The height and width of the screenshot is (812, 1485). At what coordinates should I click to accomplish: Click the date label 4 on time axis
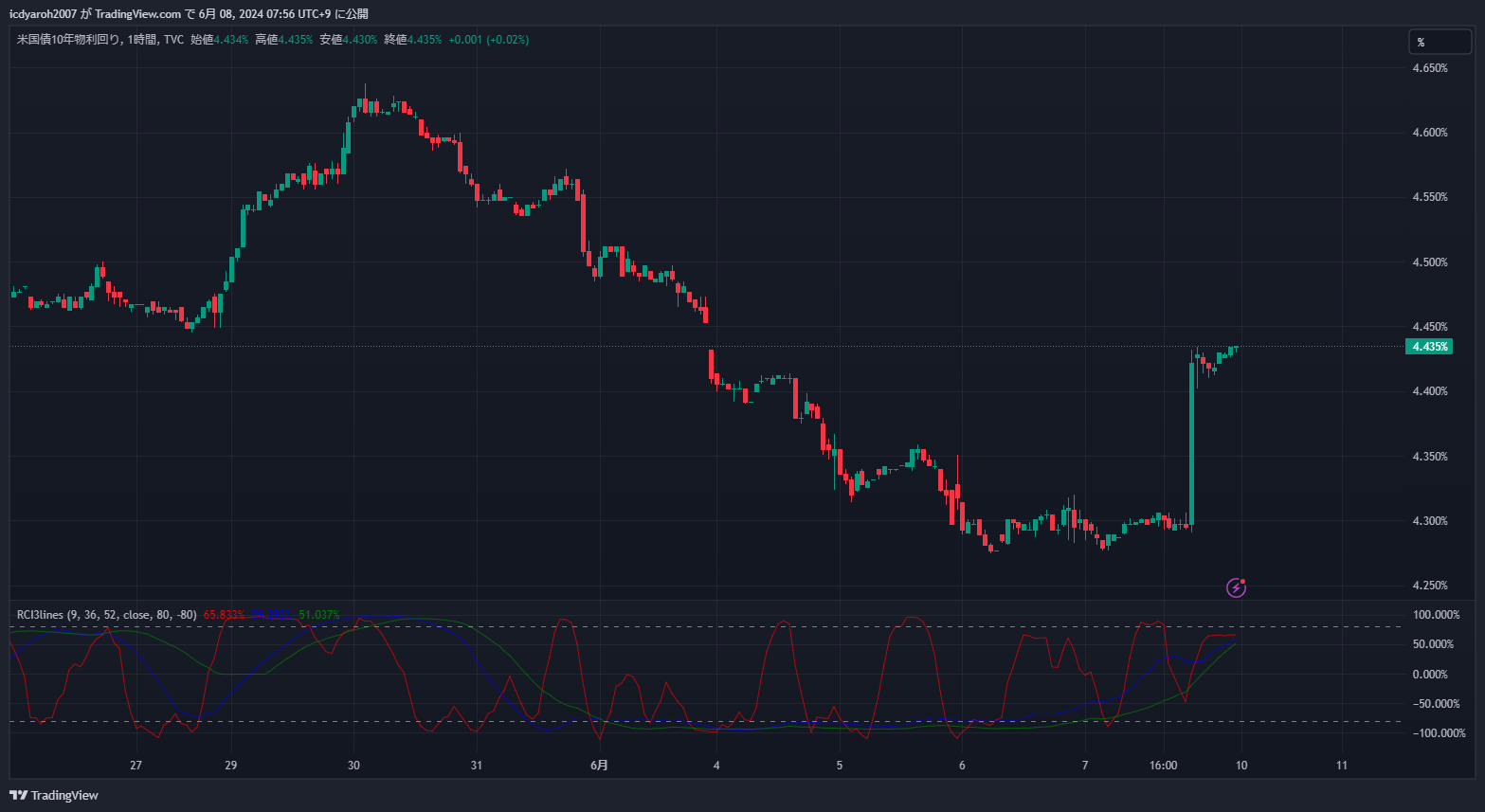[x=716, y=766]
